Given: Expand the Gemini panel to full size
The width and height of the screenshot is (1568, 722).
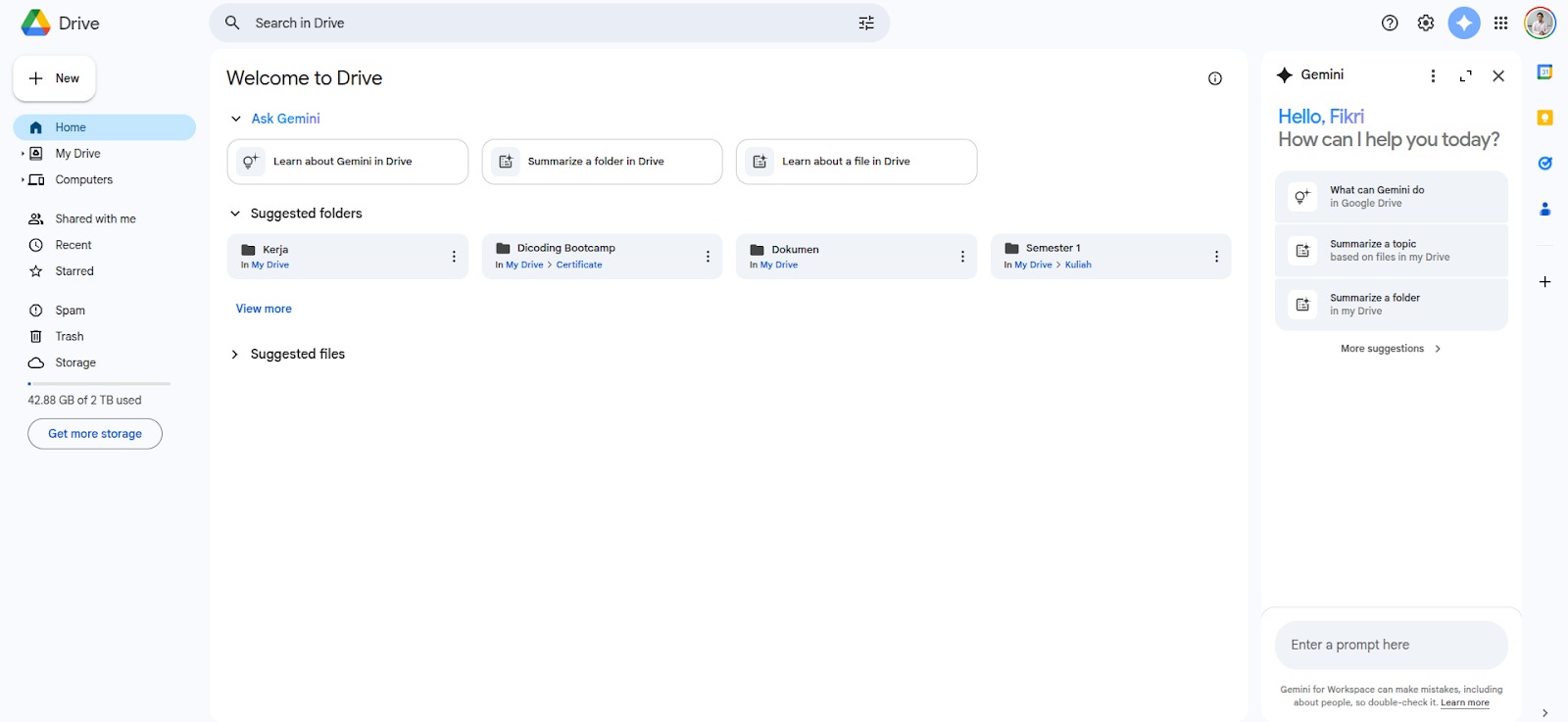Looking at the screenshot, I should tap(1466, 75).
